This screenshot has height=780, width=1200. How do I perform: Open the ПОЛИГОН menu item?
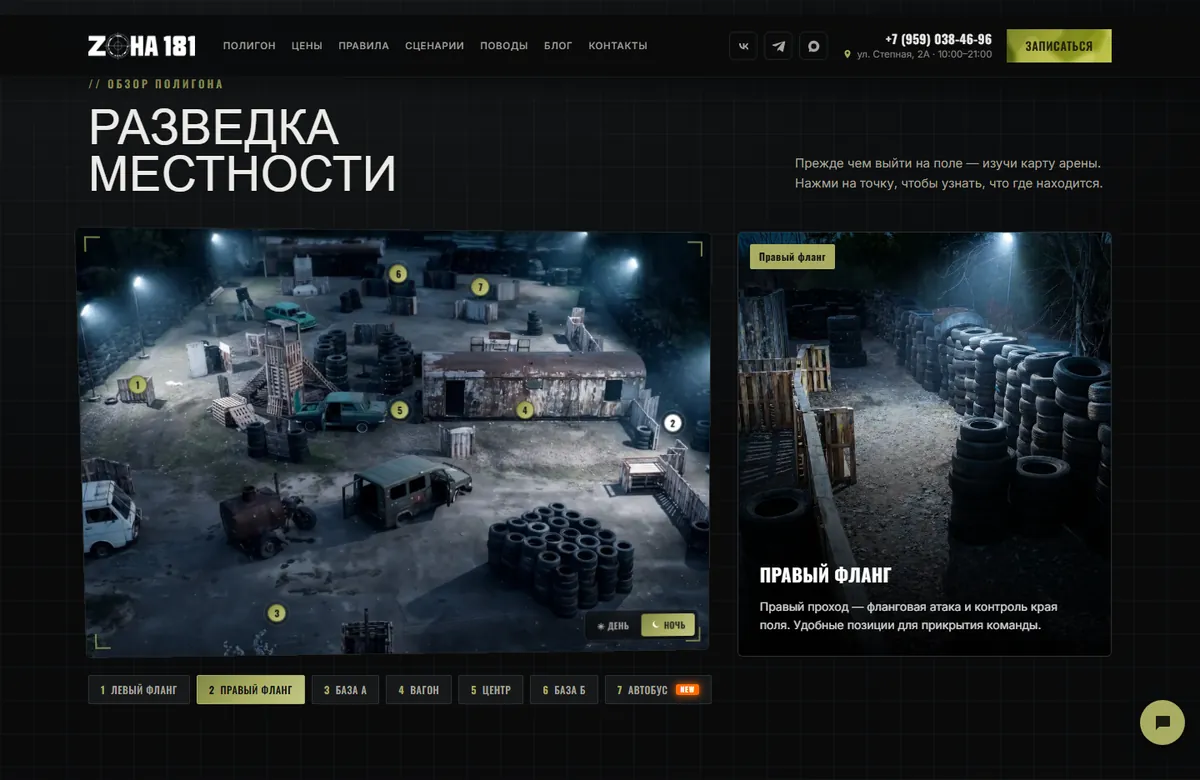pos(249,46)
